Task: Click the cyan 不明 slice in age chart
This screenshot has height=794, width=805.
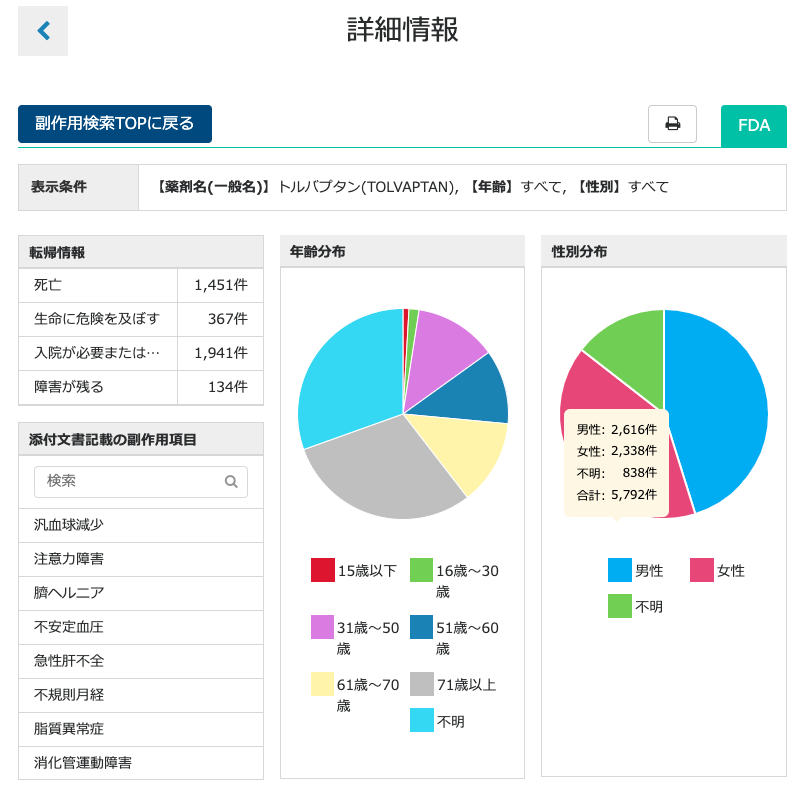Action: 349,380
